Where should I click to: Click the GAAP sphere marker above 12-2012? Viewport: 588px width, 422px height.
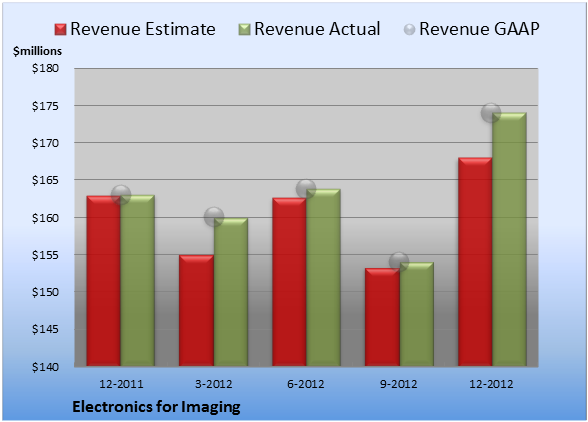[x=491, y=112]
